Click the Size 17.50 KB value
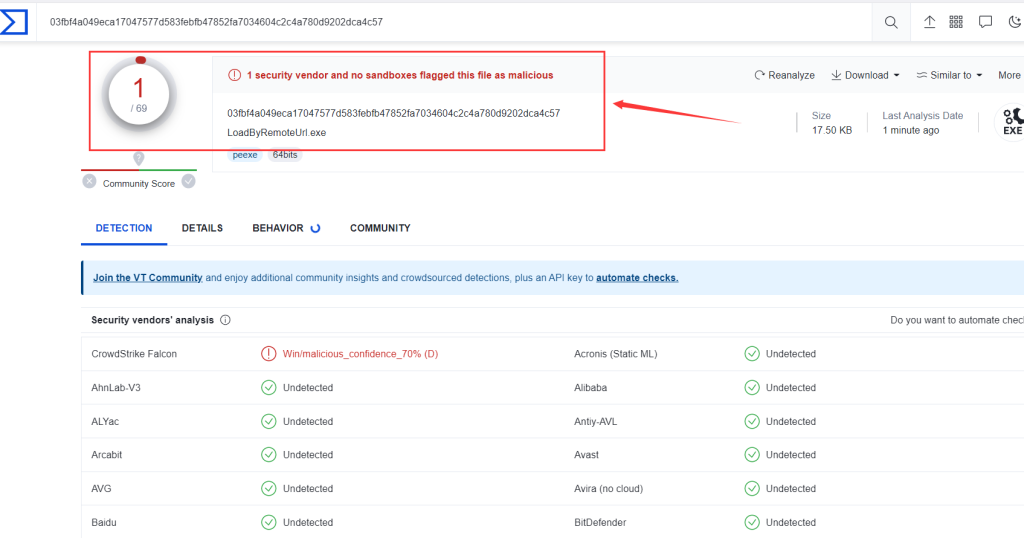 pos(832,131)
